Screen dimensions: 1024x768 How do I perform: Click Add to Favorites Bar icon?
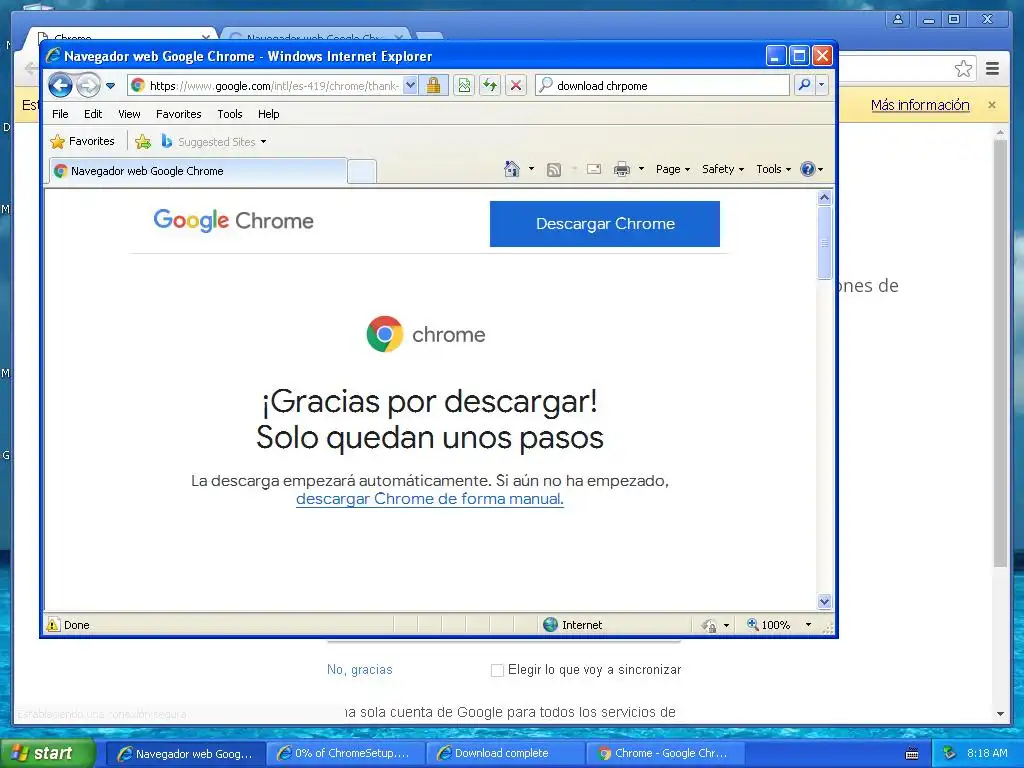click(x=143, y=141)
